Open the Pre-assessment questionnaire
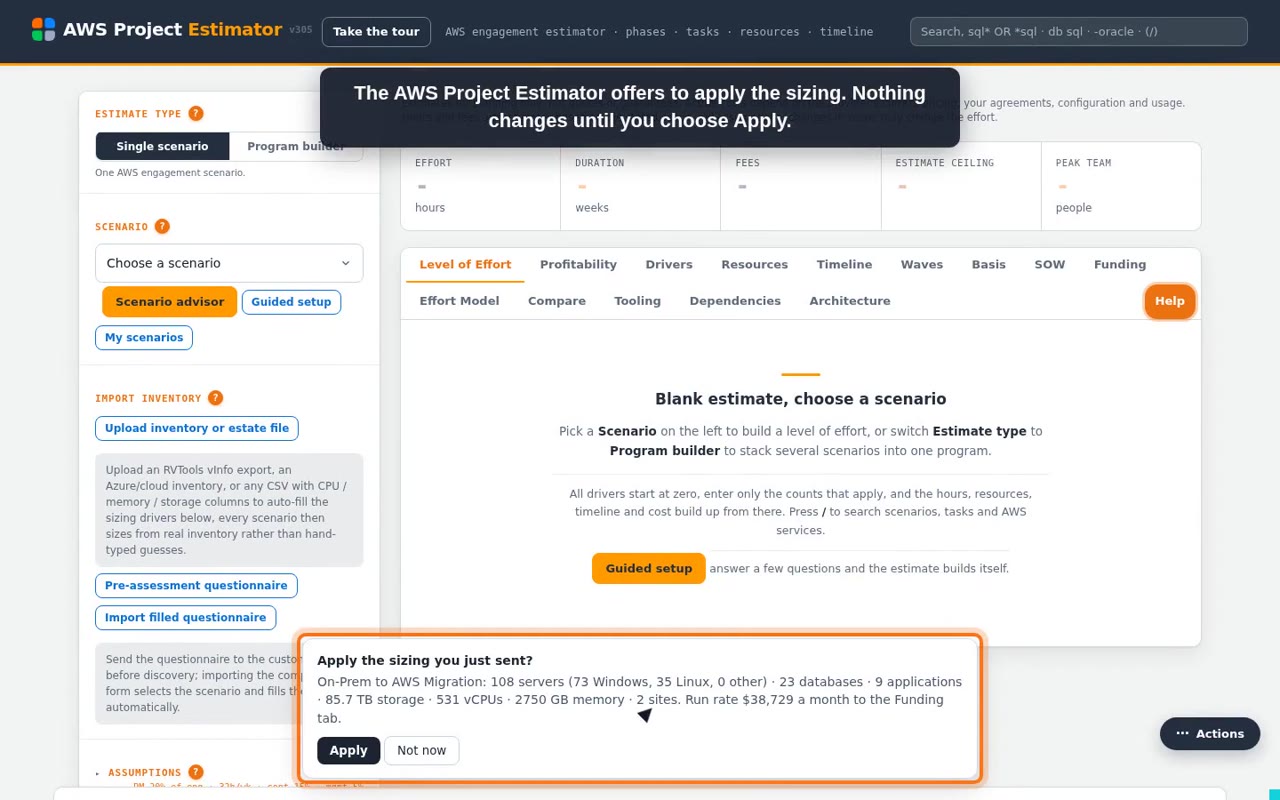Screen dimensions: 1280x800 pyautogui.click(x=196, y=586)
